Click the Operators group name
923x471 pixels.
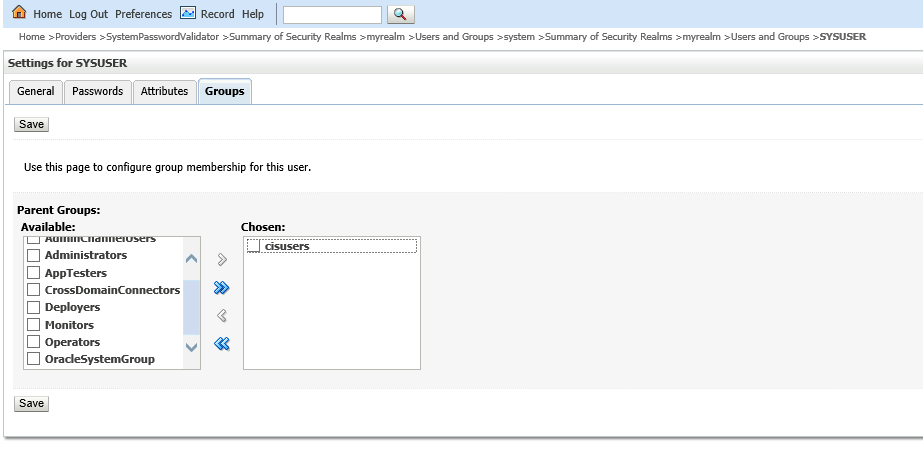pyautogui.click(x=72, y=342)
